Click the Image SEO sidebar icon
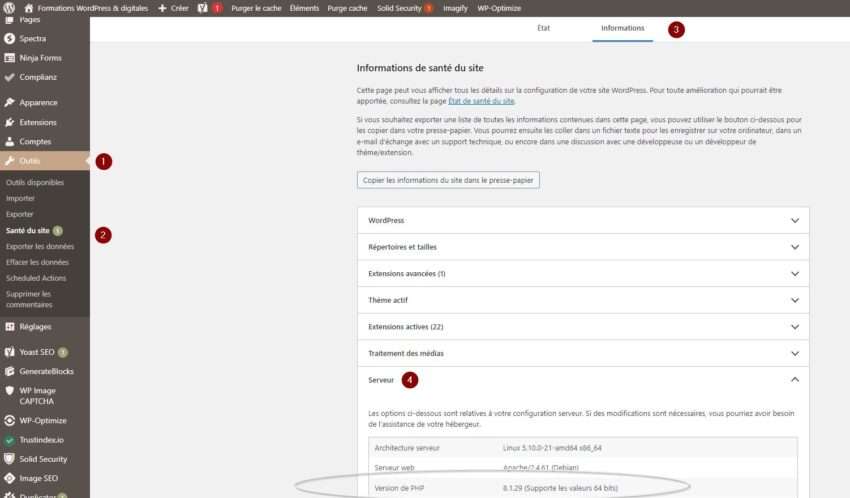 point(9,478)
